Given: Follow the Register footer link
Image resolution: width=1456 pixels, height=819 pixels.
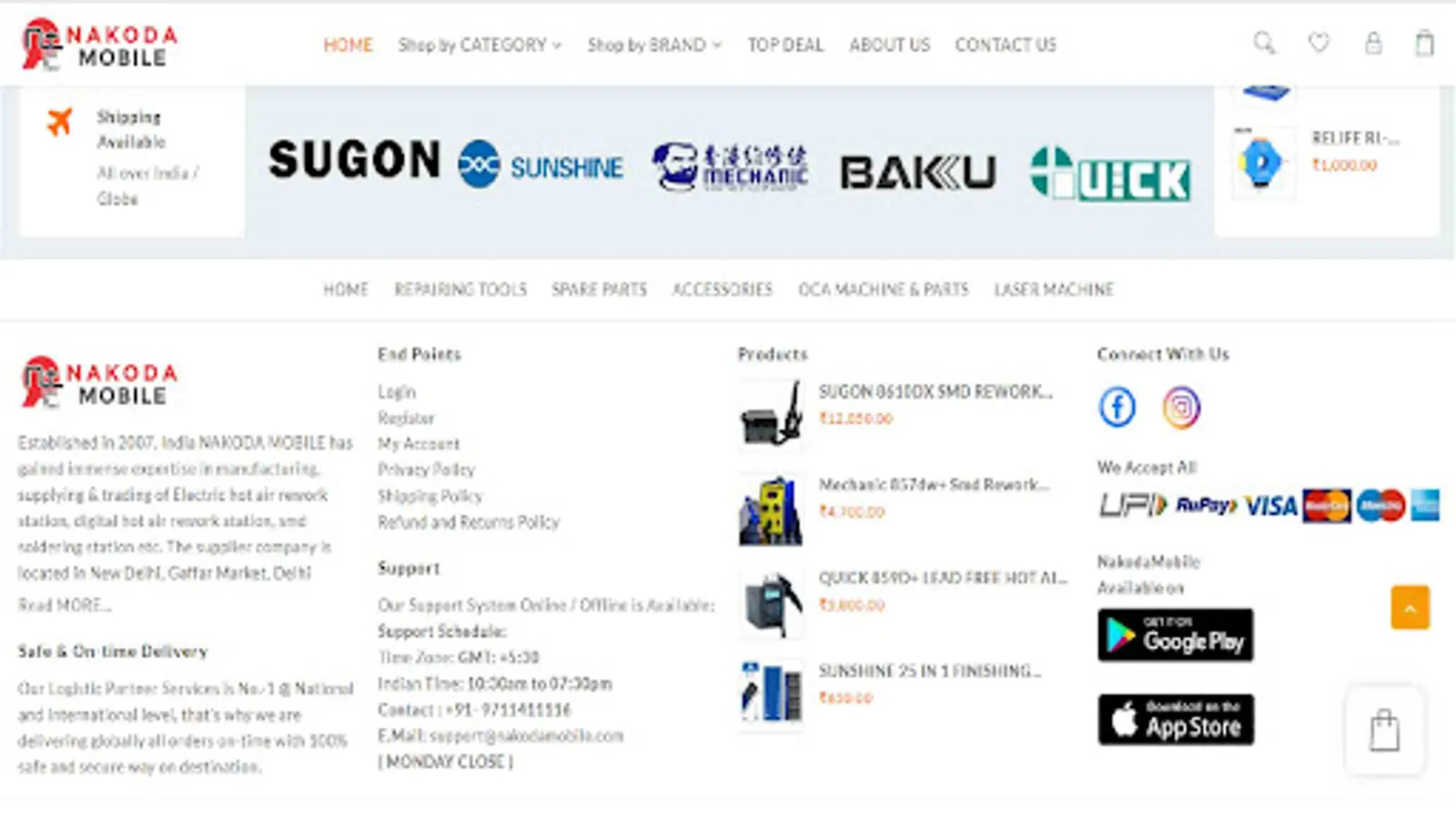Looking at the screenshot, I should coord(406,418).
